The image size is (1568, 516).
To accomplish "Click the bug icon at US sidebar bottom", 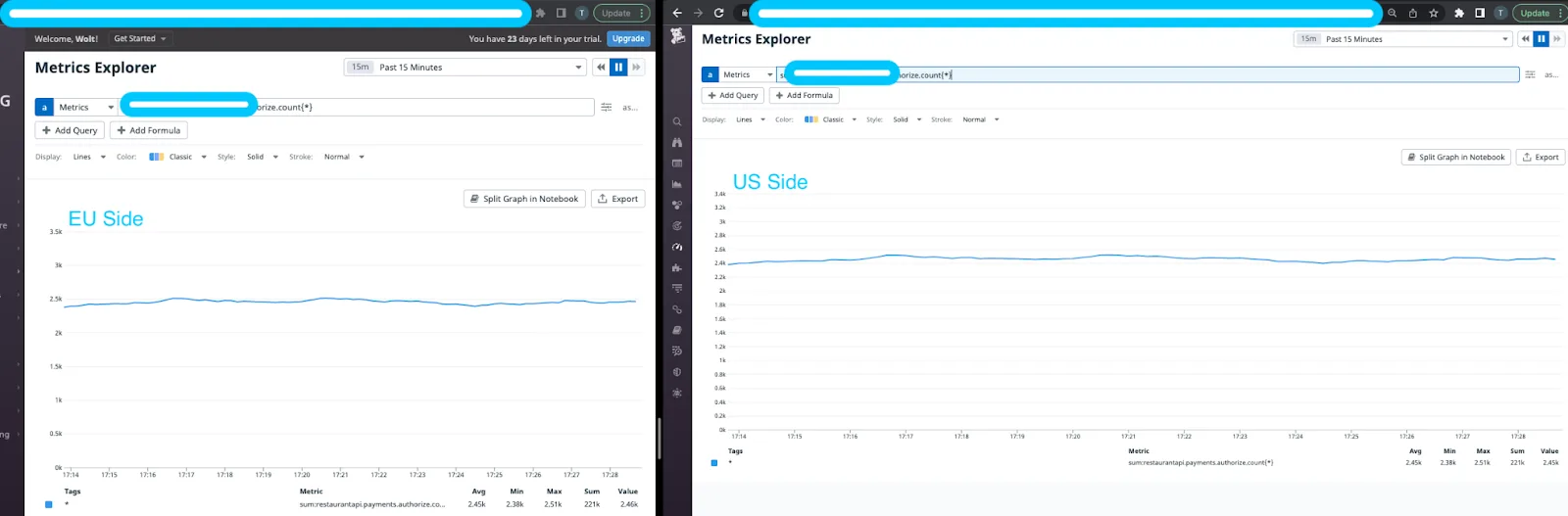I will [x=677, y=393].
